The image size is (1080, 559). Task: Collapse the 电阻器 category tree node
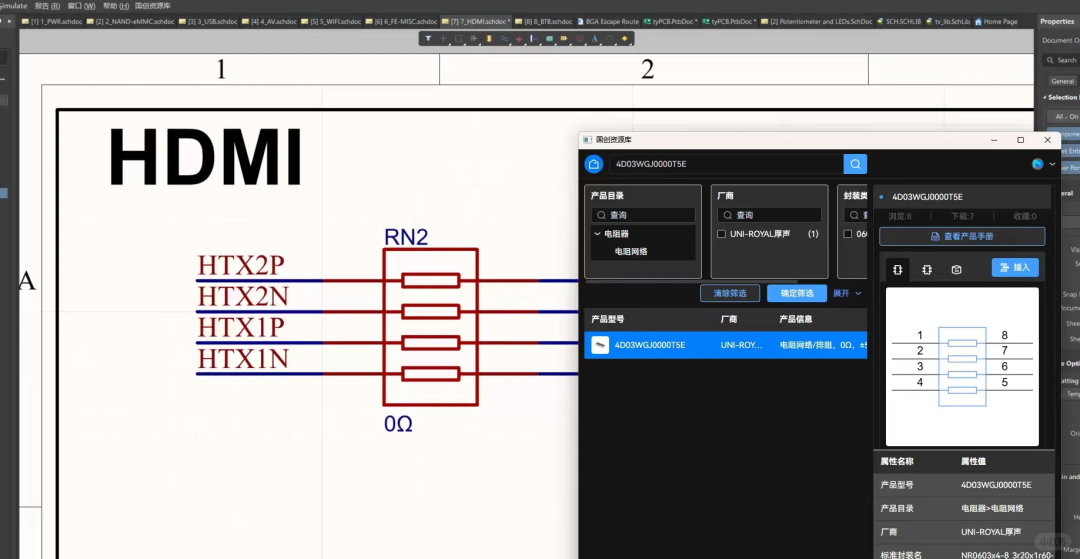[597, 234]
